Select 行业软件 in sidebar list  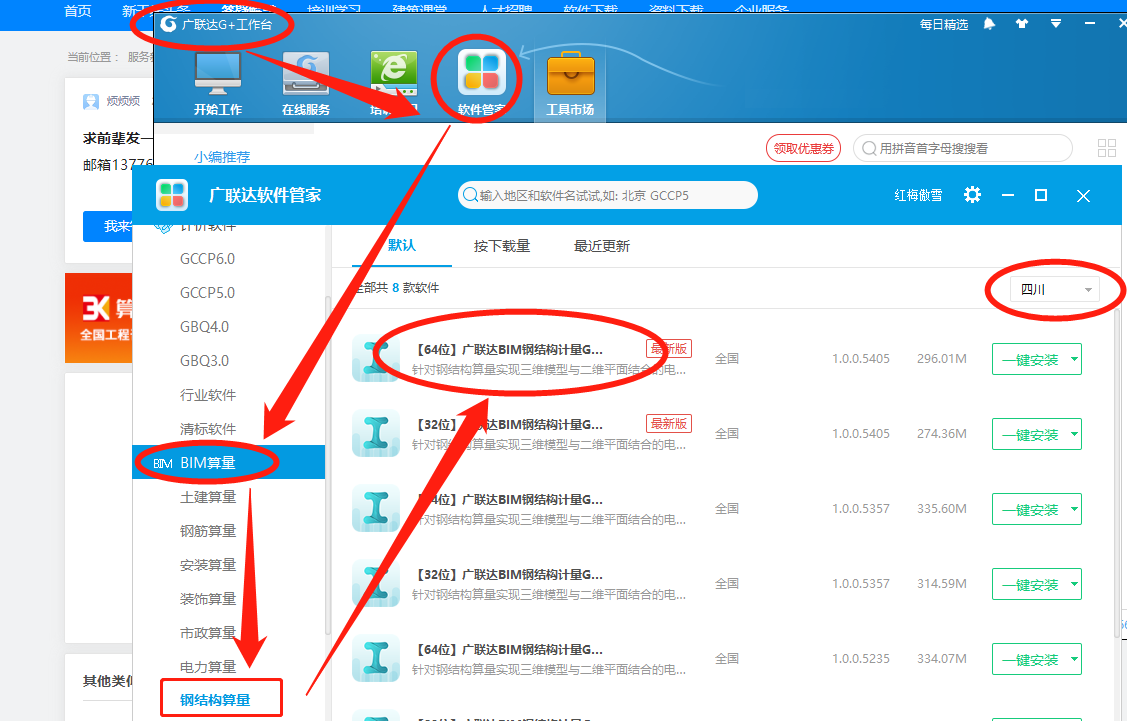click(x=208, y=395)
